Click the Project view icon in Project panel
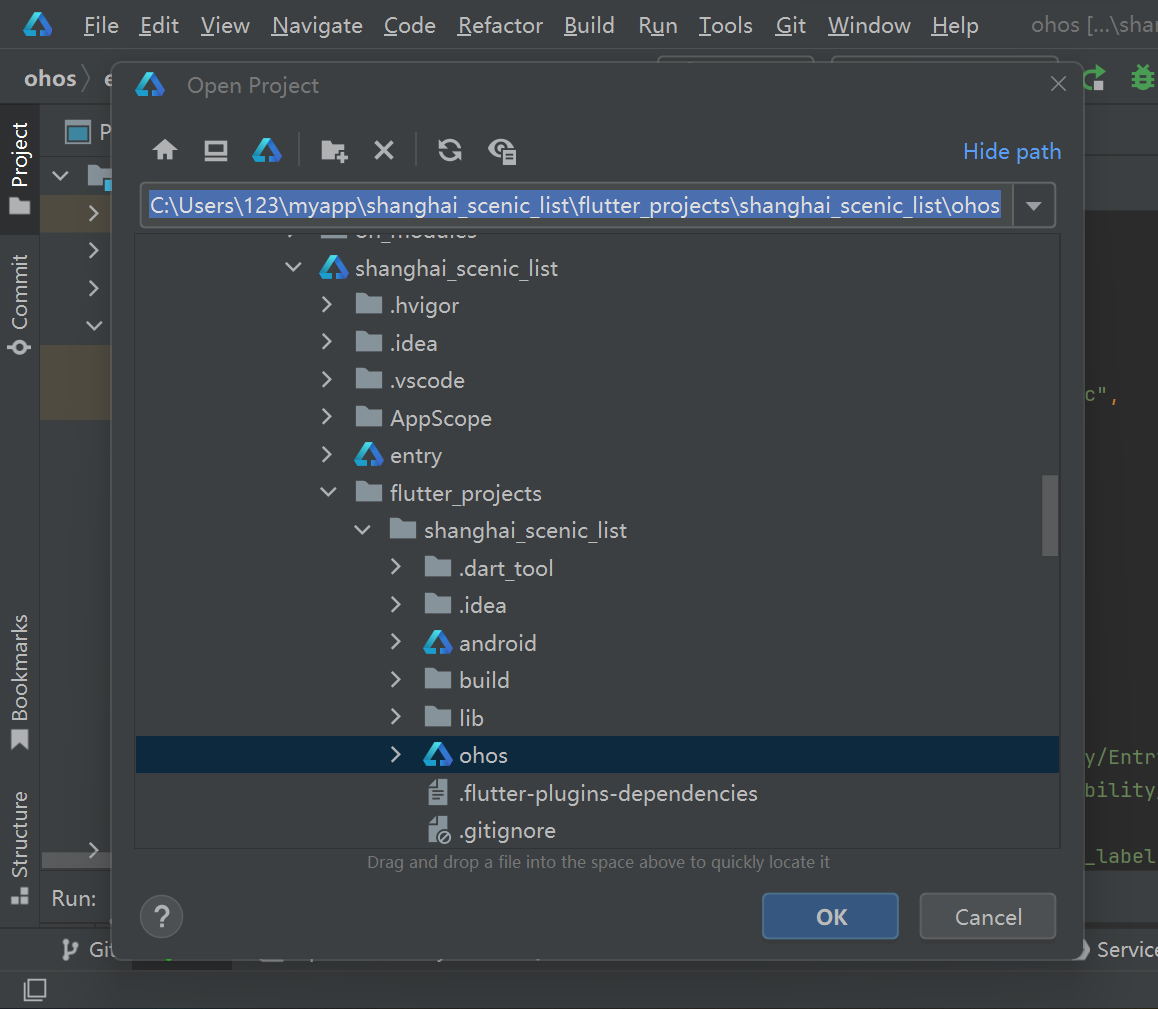The height and width of the screenshot is (1009, 1158). tap(78, 132)
